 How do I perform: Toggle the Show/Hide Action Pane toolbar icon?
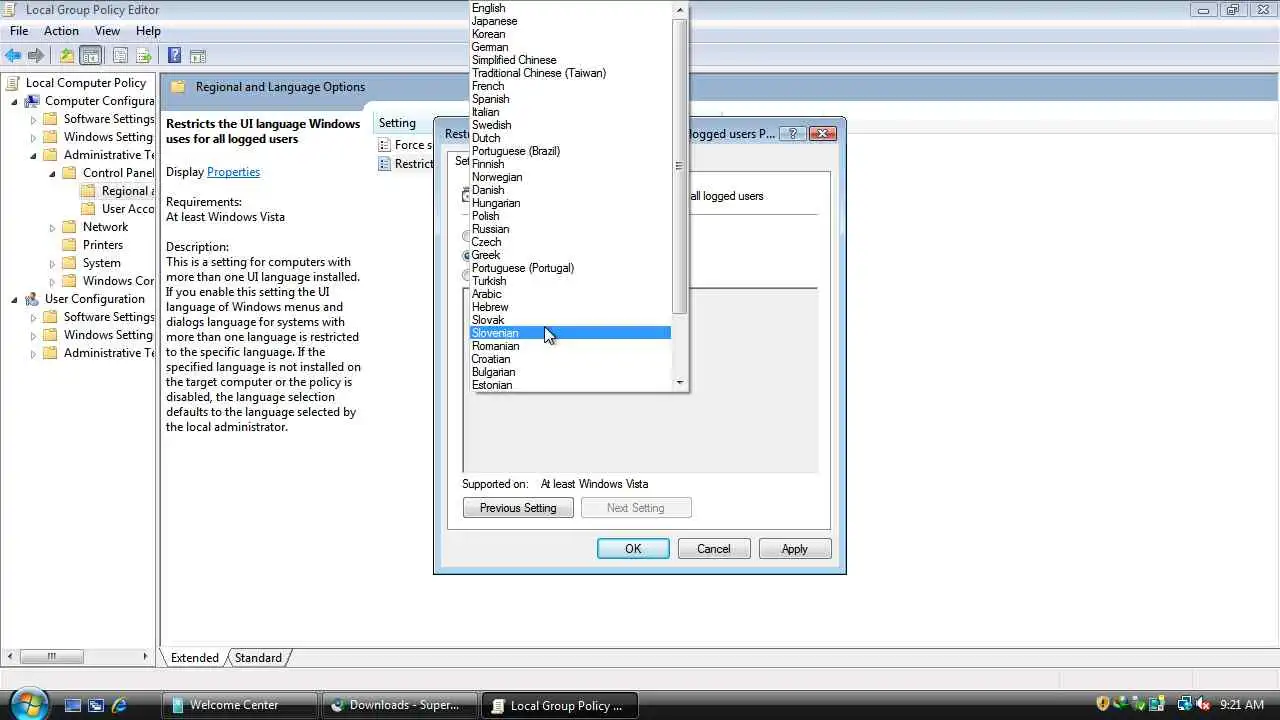tap(197, 56)
